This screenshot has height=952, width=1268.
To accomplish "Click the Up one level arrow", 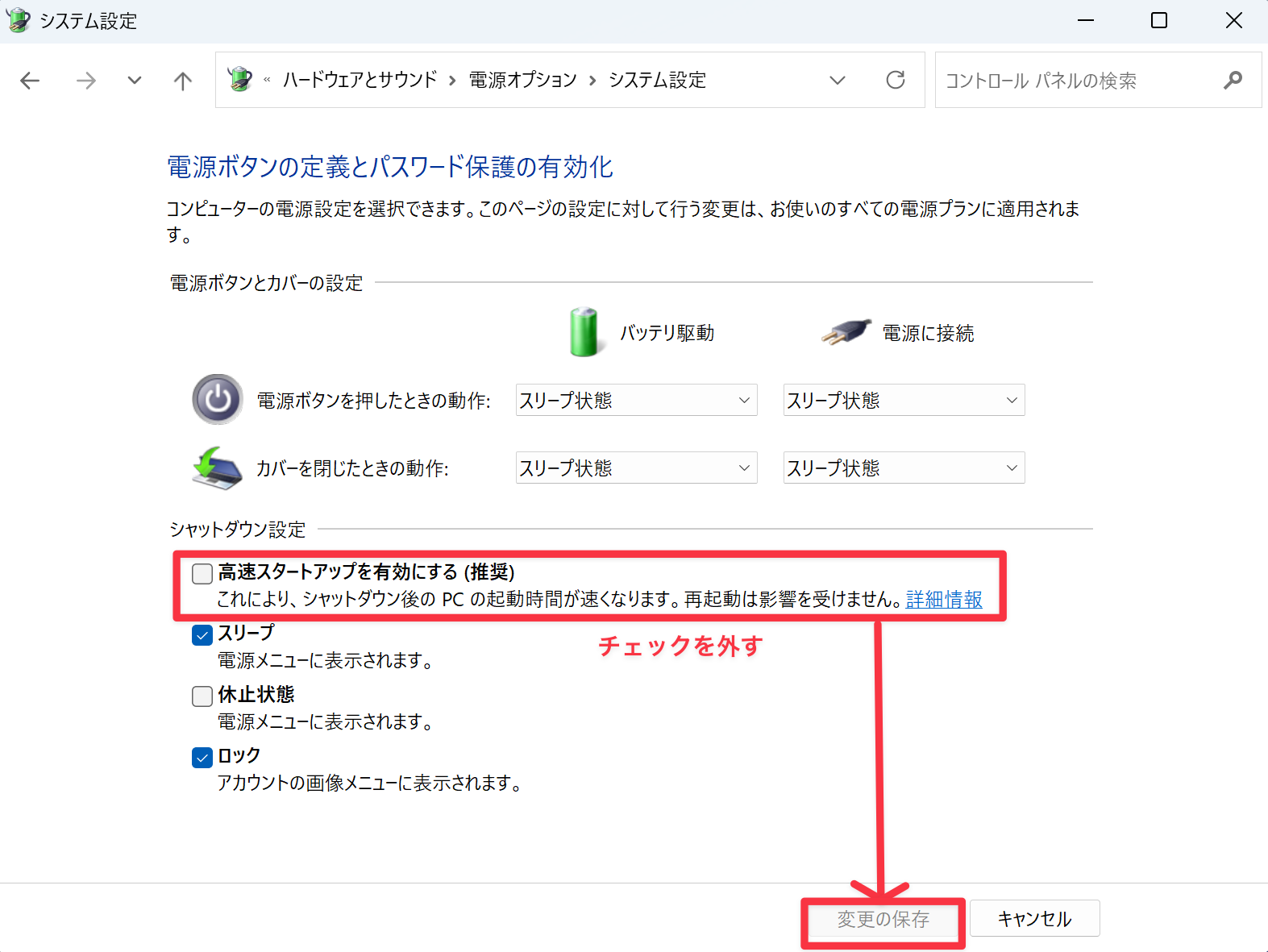I will [183, 81].
